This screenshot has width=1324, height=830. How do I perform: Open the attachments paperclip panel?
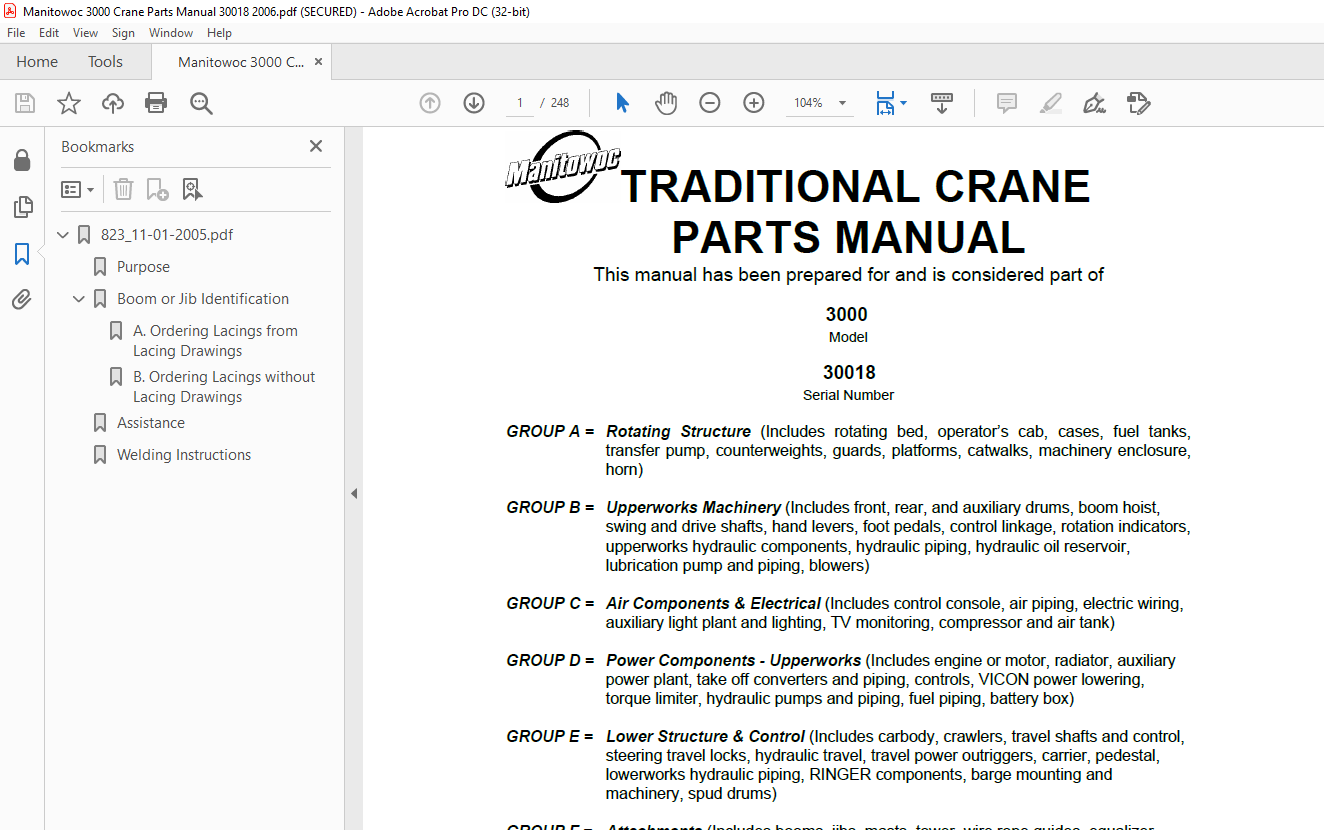tap(22, 299)
